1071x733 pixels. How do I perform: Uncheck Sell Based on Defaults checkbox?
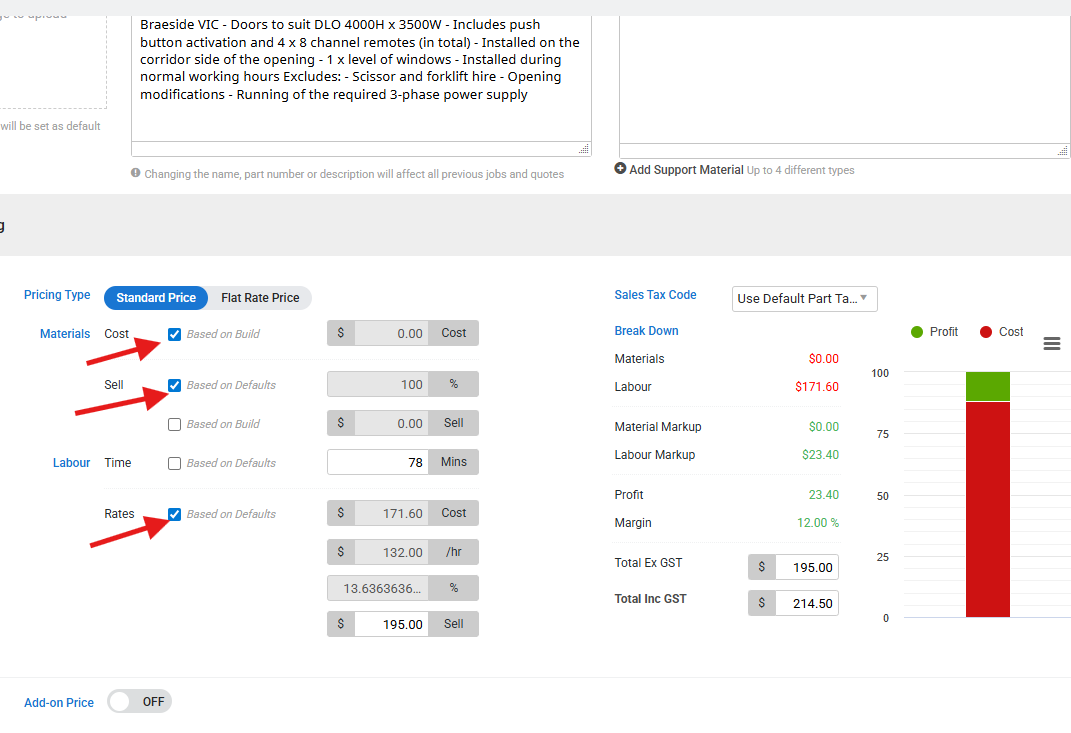(x=175, y=385)
